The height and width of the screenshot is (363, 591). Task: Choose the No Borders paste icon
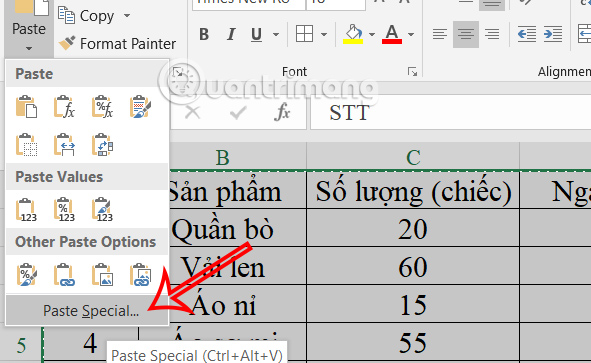tap(26, 145)
